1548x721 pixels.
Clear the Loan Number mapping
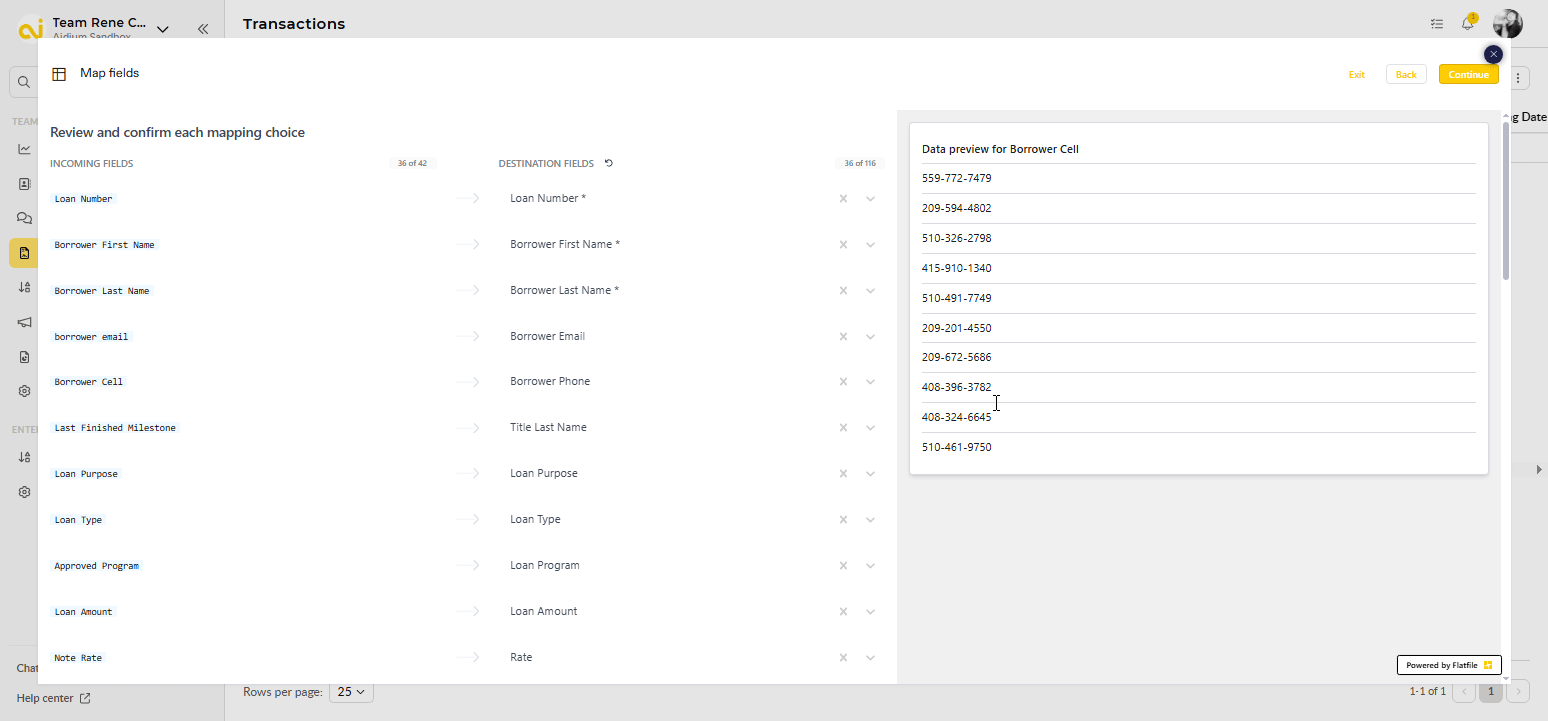[x=843, y=199]
